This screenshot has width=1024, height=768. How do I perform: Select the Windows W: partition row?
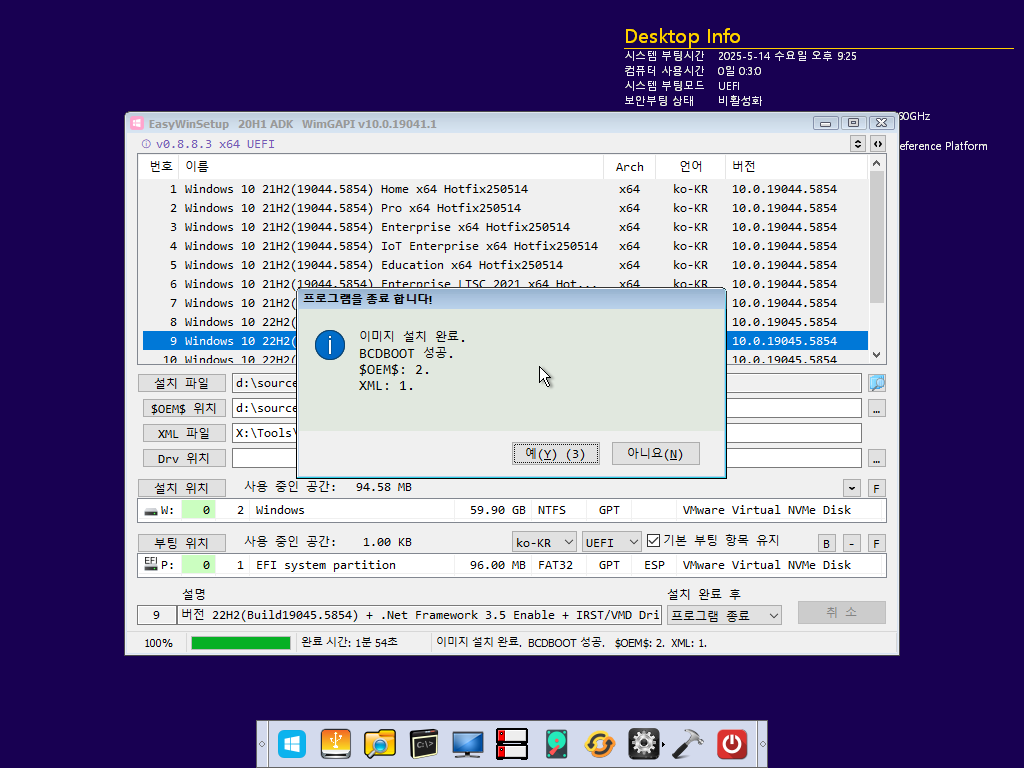511,511
